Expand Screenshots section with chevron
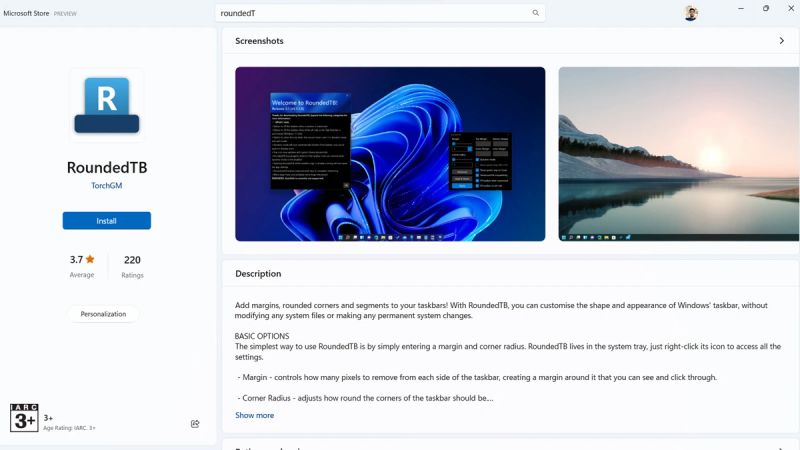The width and height of the screenshot is (800, 450). 782,40
